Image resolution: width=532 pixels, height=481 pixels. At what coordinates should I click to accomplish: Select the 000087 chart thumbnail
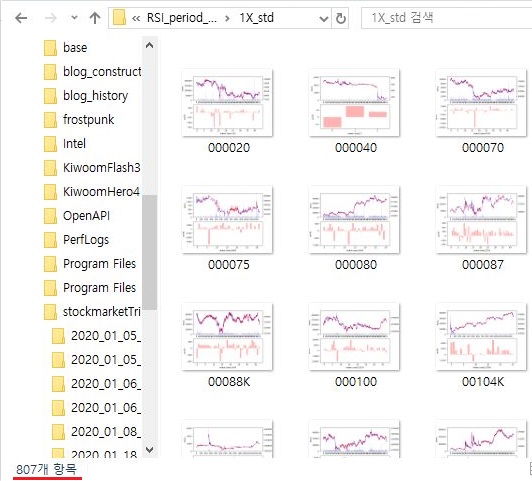(481, 220)
